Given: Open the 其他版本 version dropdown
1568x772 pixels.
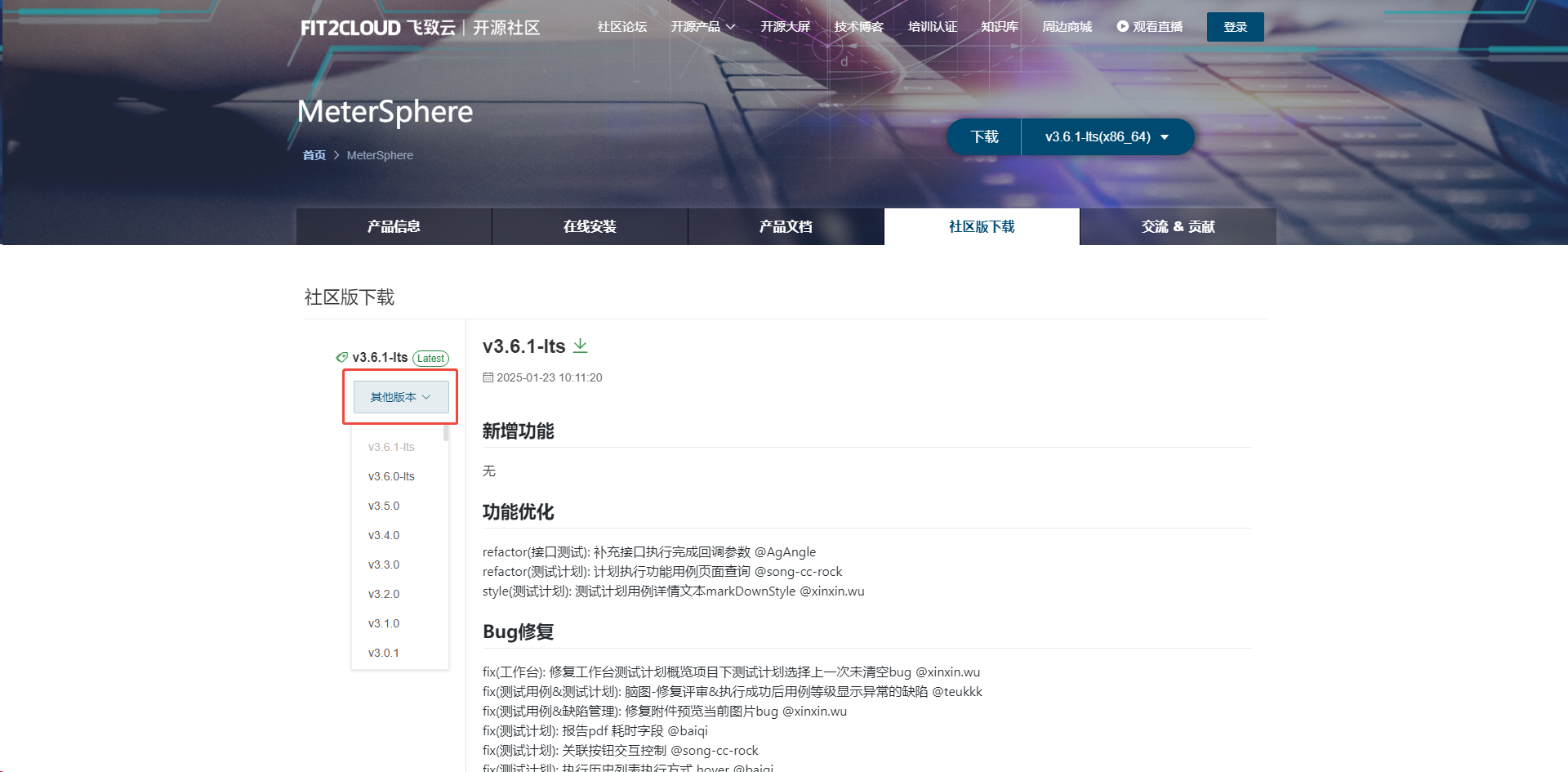Looking at the screenshot, I should click(x=399, y=397).
